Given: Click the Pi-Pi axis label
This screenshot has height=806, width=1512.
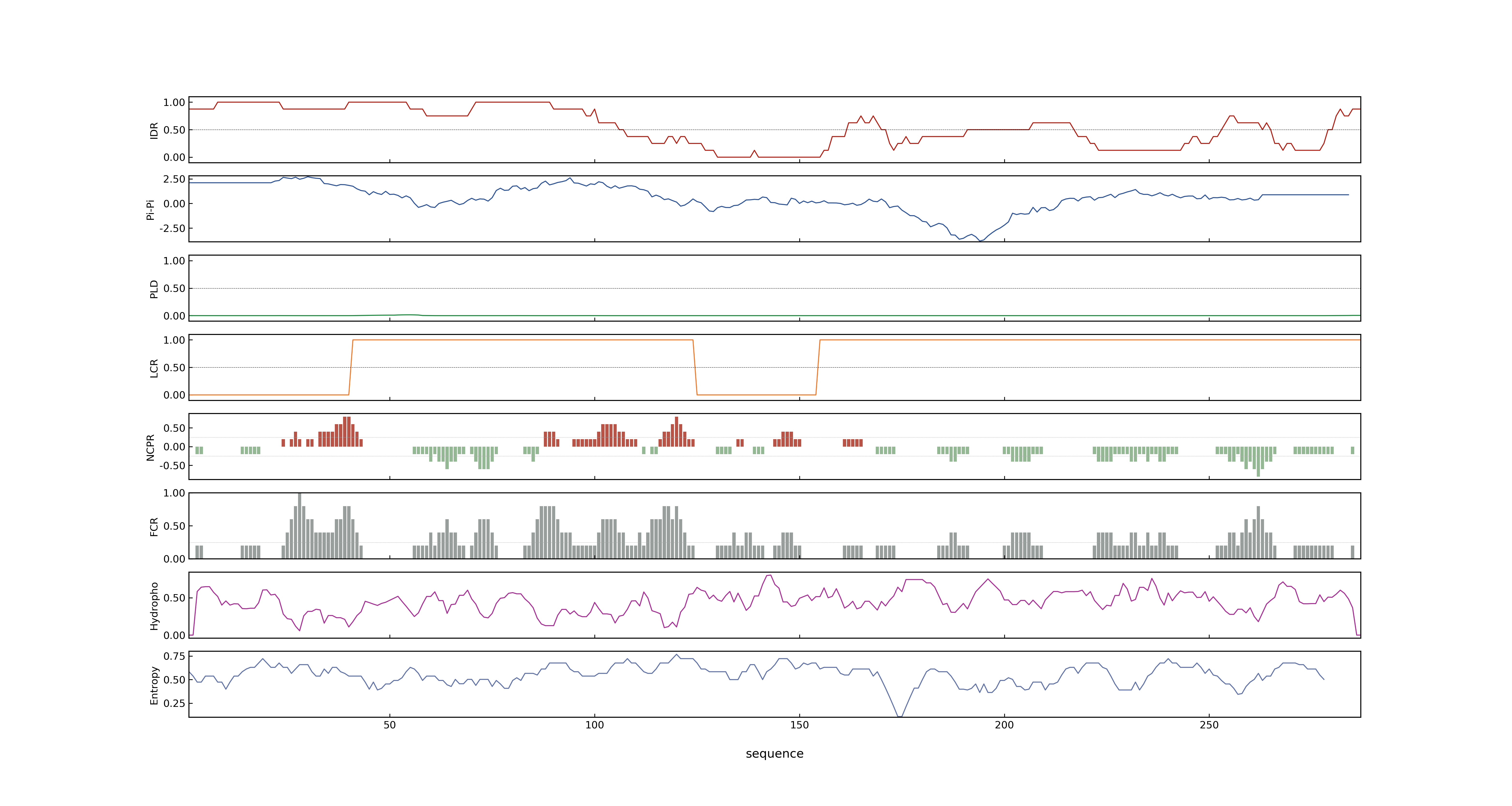Looking at the screenshot, I should click(150, 209).
